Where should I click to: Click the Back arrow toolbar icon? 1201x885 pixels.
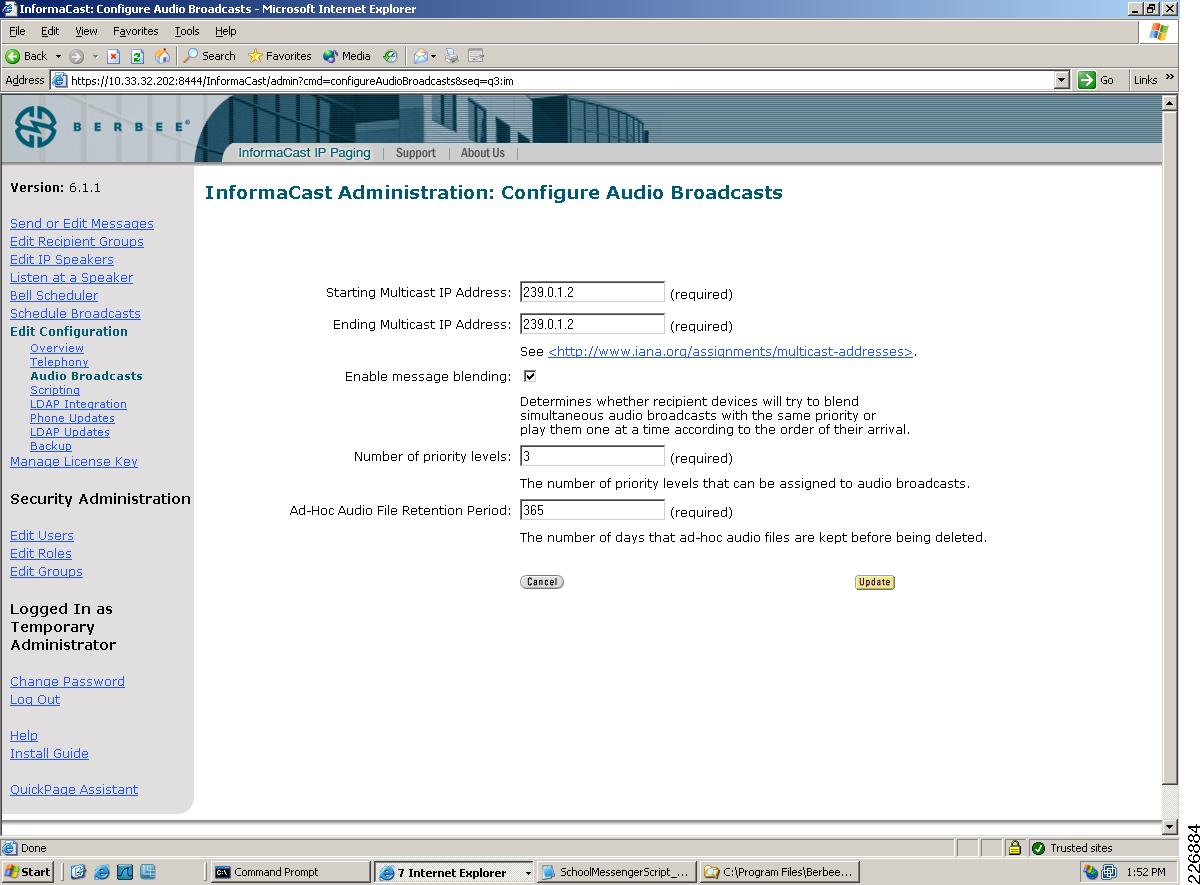click(x=13, y=56)
